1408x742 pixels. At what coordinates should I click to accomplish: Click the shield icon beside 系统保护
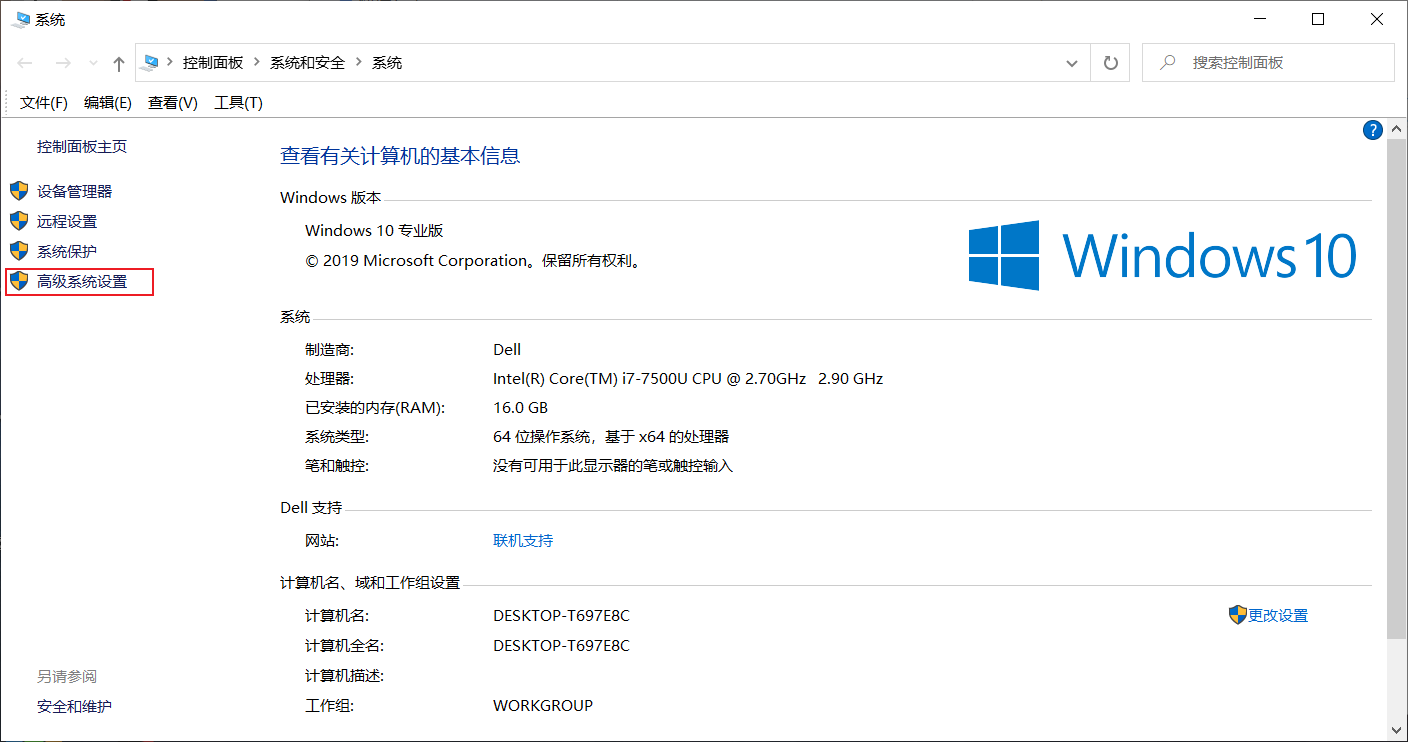(19, 251)
